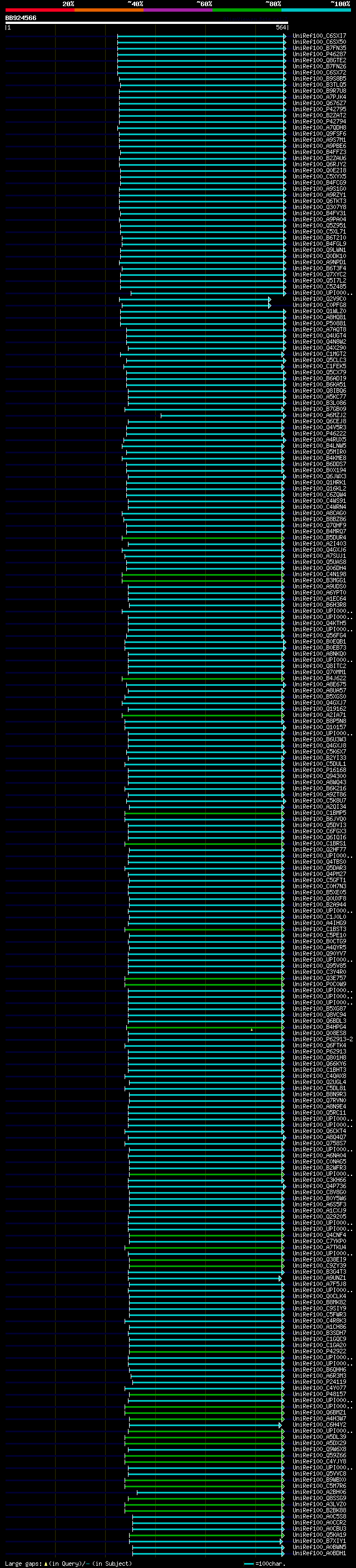Select the UniRef100_B3TLQ5 label
This screenshot has width=356, height=1568.
click(319, 85)
